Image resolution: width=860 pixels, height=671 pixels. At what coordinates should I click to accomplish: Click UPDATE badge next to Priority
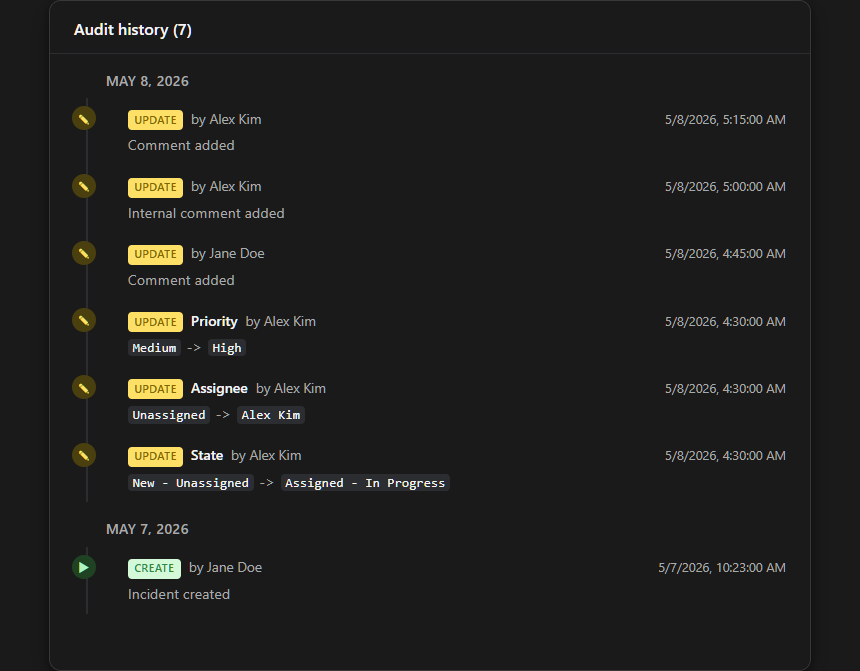(x=155, y=322)
